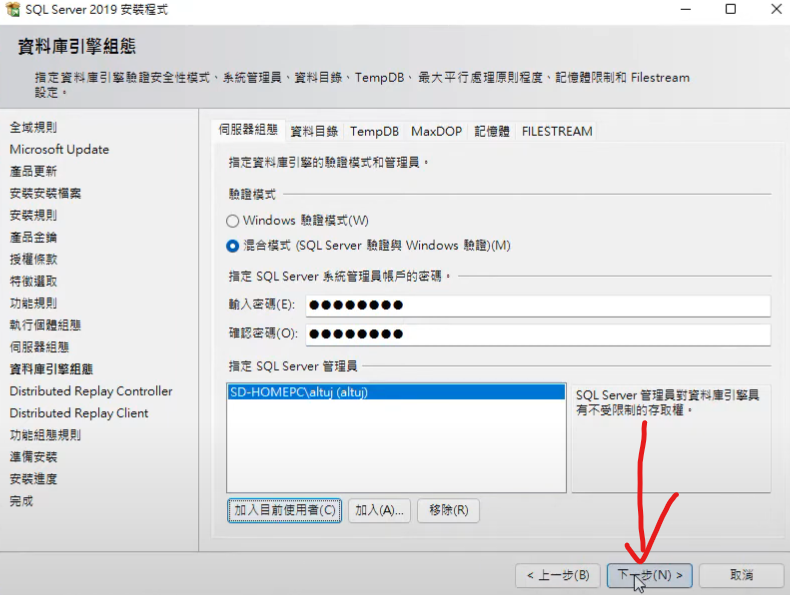Click 安裝進度 in the step list
Viewport: 790px width, 595px height.
click(x=33, y=479)
